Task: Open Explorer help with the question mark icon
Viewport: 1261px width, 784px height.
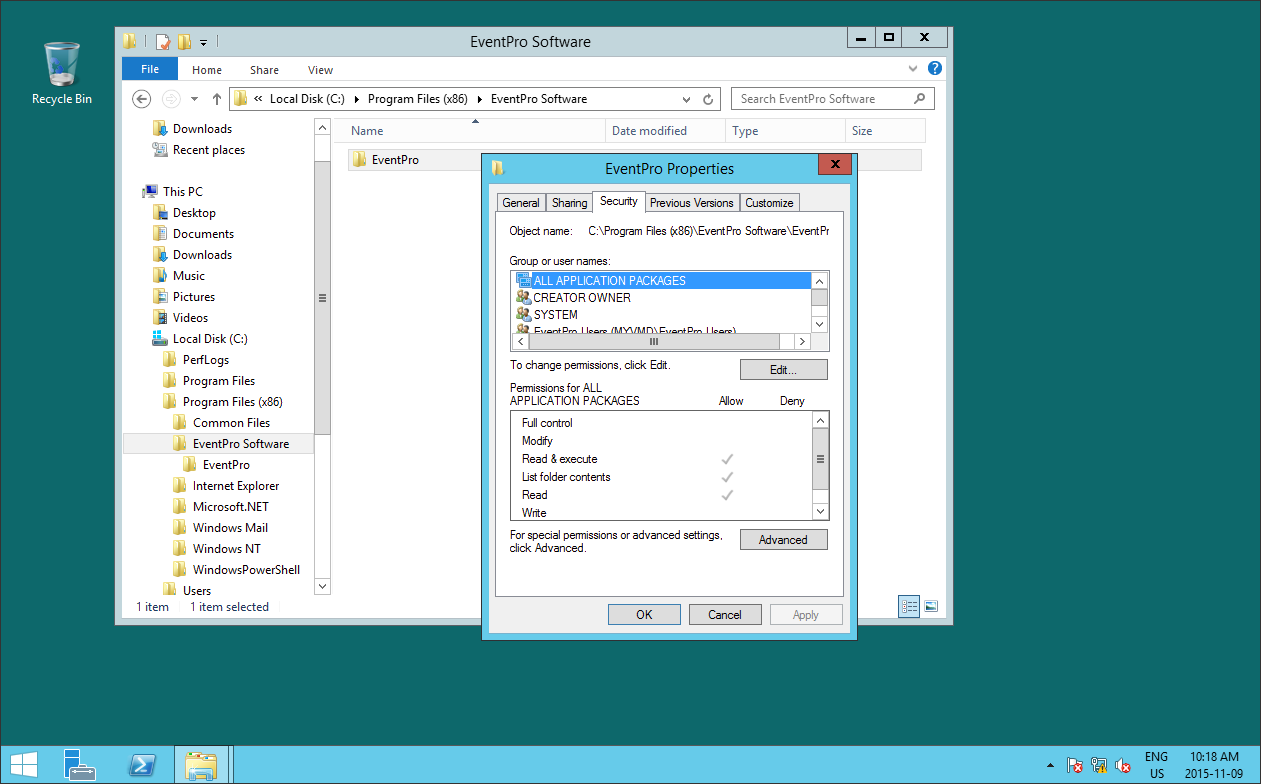Action: tap(935, 69)
